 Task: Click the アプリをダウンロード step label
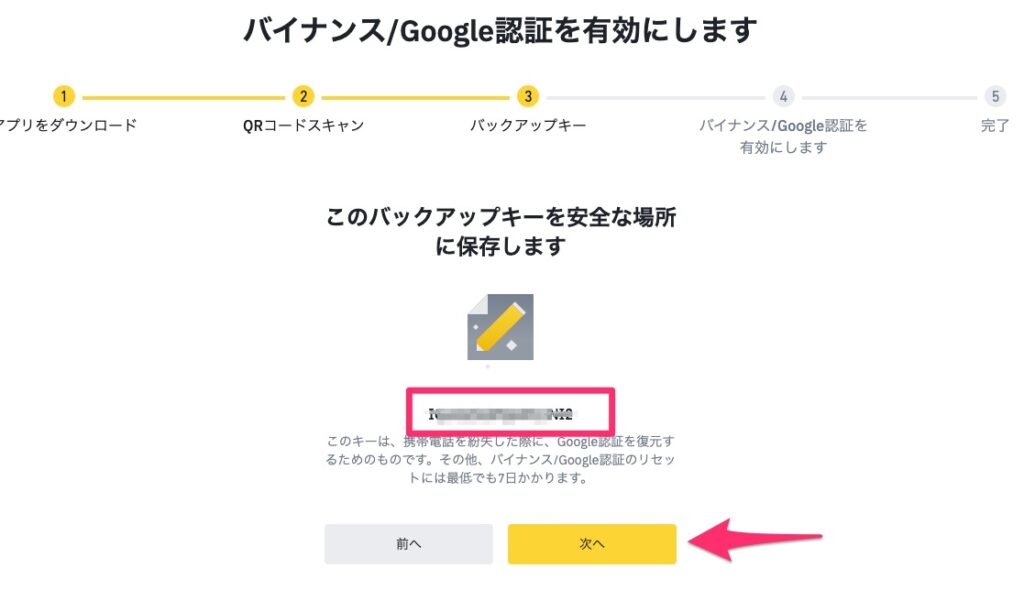pyautogui.click(x=68, y=125)
